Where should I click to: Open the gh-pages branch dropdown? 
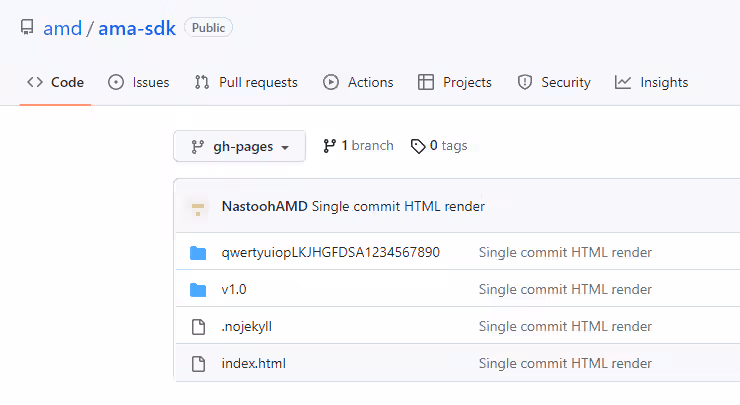pyautogui.click(x=240, y=146)
